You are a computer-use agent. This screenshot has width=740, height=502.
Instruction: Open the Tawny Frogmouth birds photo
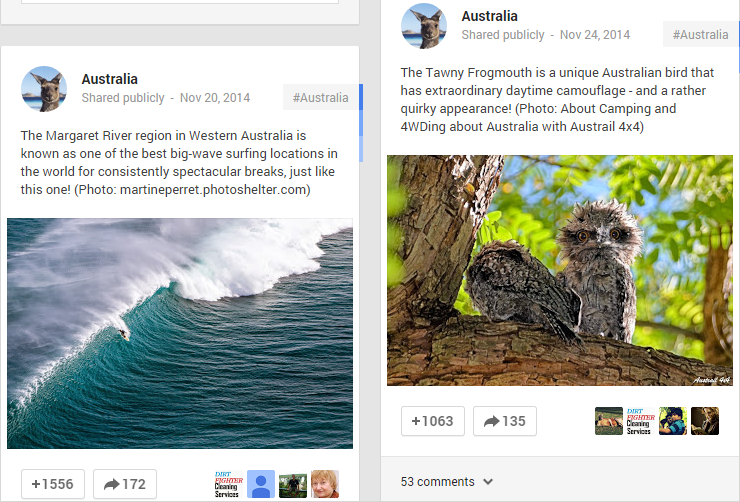tap(560, 270)
